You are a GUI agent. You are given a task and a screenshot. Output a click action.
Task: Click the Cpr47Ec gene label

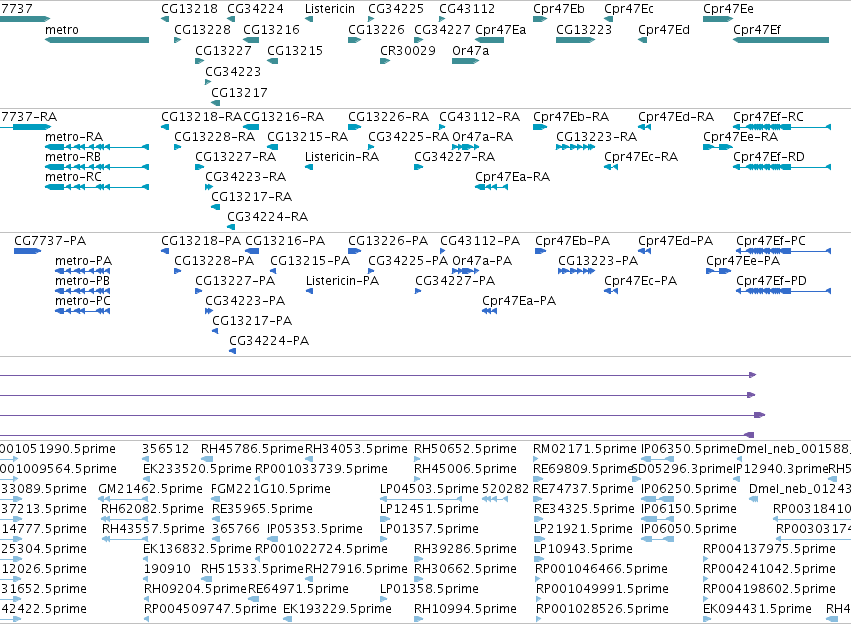click(x=628, y=9)
